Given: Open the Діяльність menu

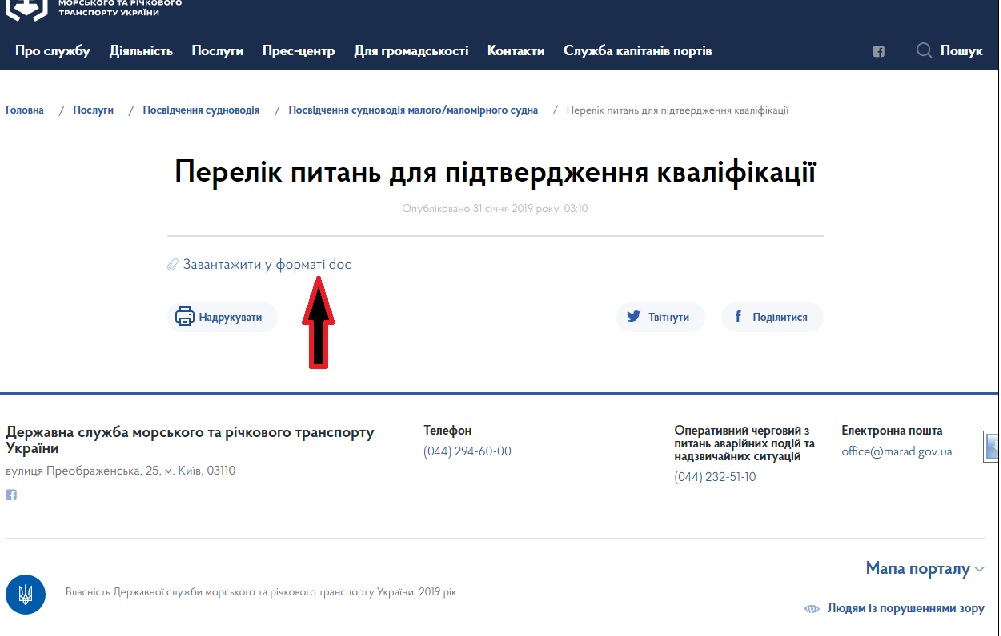Looking at the screenshot, I should pyautogui.click(x=141, y=51).
